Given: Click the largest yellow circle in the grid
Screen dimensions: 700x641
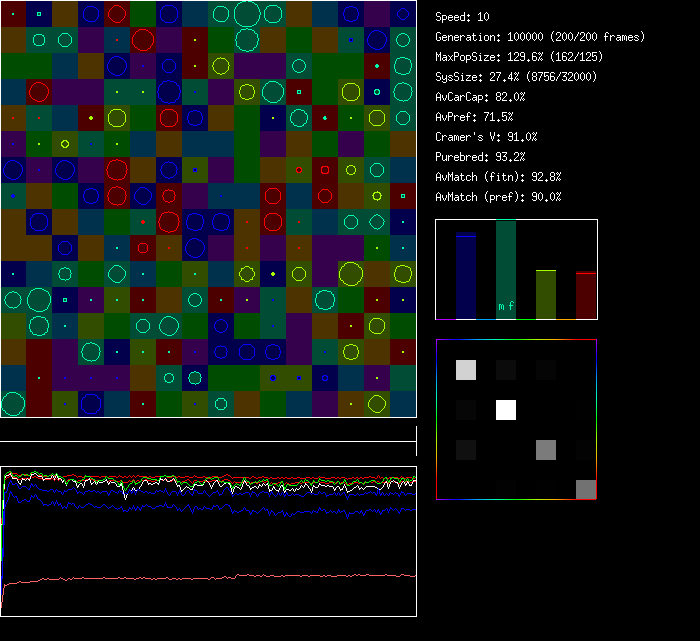Looking at the screenshot, I should 350,274.
